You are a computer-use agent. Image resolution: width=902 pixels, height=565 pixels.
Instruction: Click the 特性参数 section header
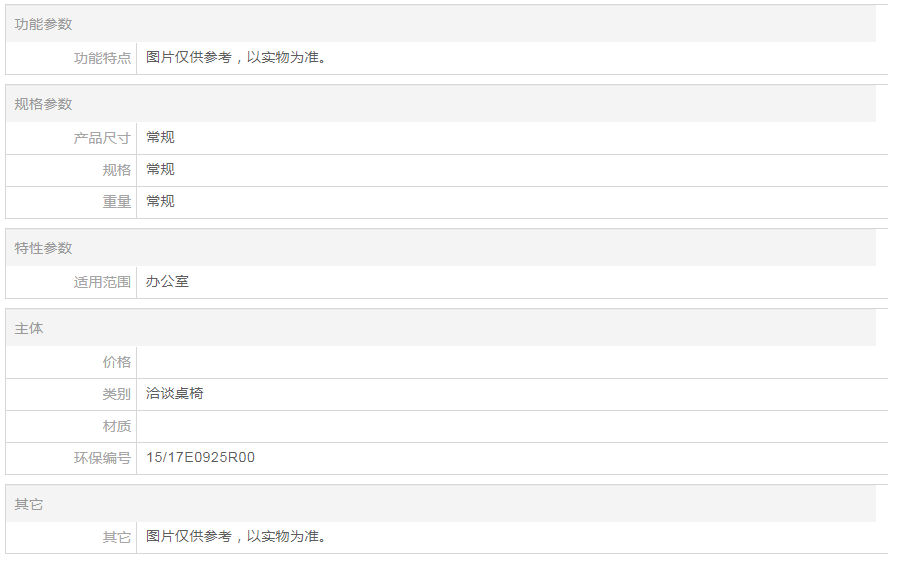tap(43, 248)
